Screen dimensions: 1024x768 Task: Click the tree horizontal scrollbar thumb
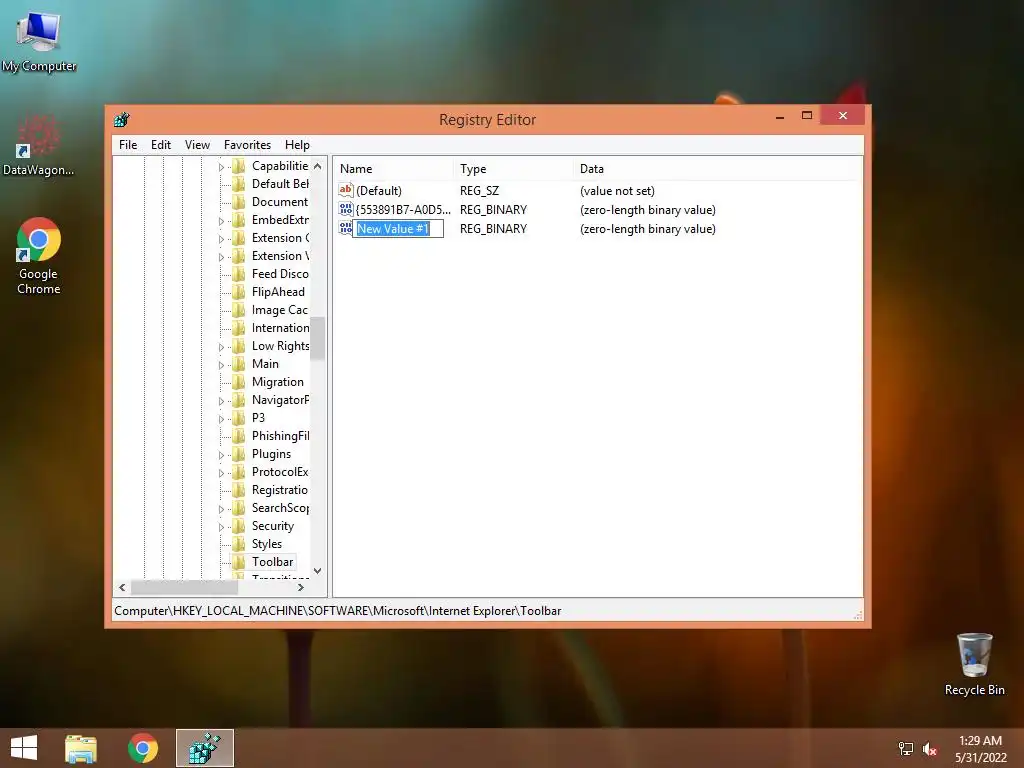tap(184, 587)
